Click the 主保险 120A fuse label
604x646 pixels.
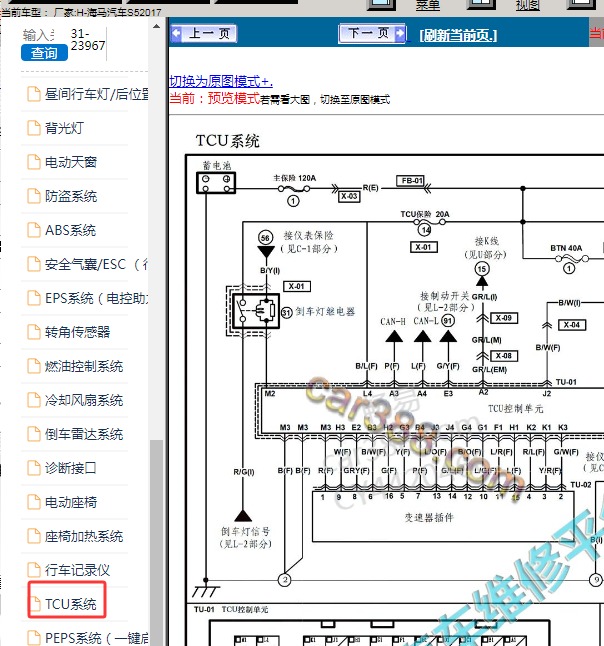[x=295, y=178]
